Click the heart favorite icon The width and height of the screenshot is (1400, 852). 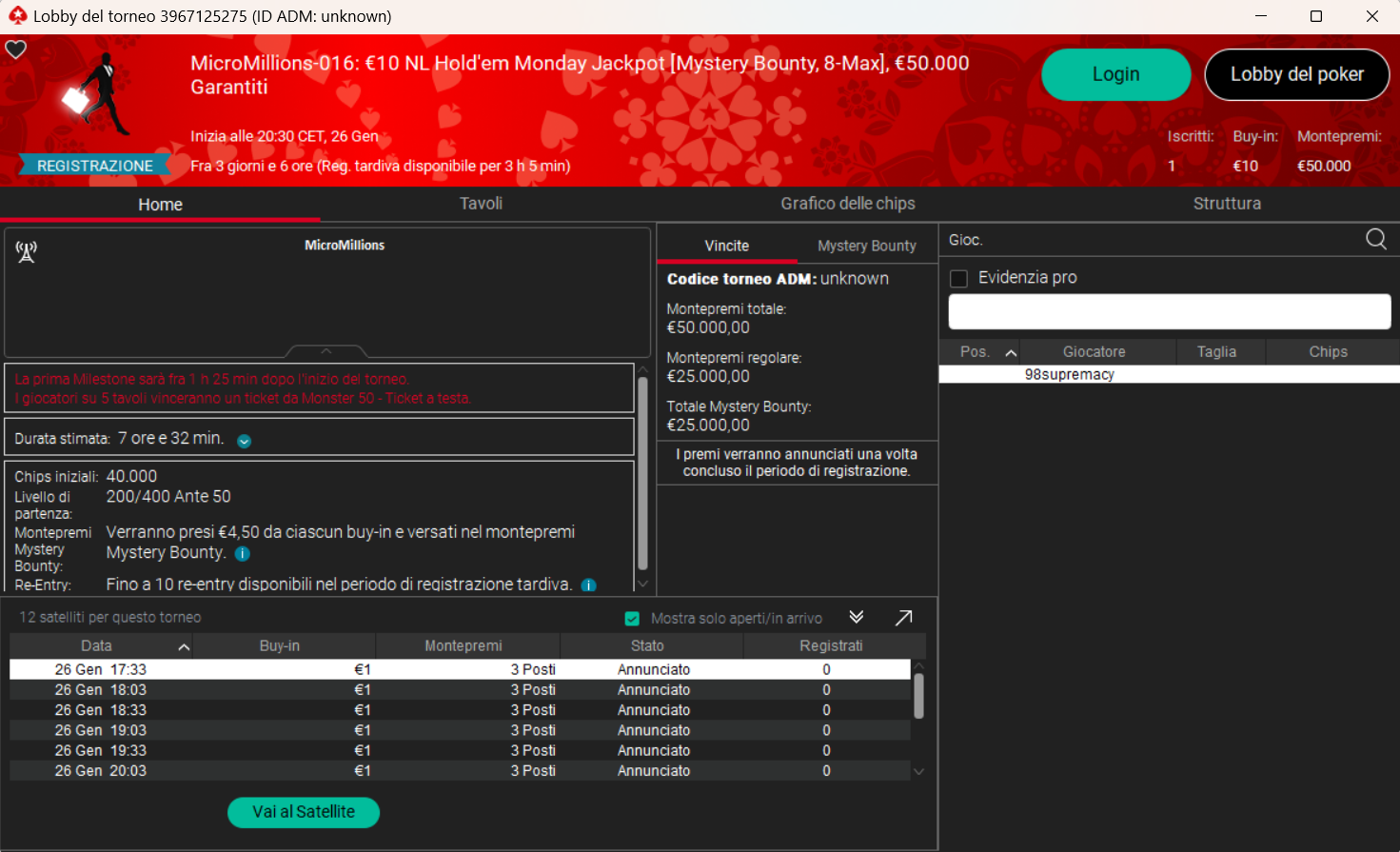(x=16, y=50)
